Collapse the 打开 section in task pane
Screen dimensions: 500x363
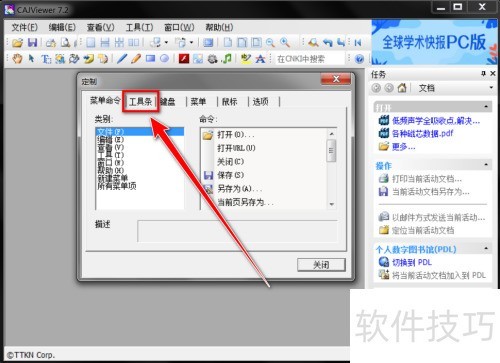pyautogui.click(x=486, y=107)
